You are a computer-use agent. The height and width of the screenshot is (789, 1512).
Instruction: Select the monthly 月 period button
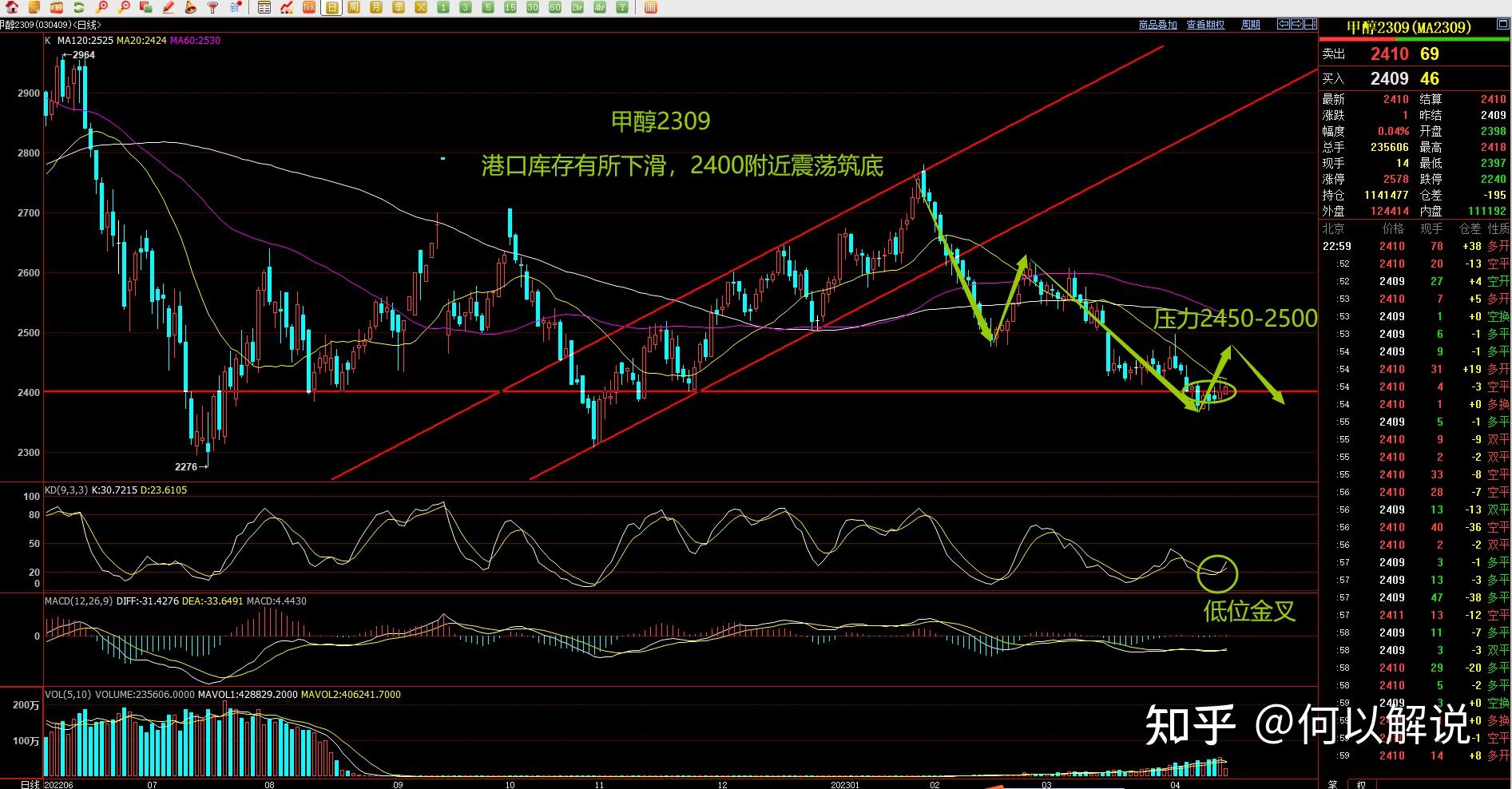coord(376,7)
